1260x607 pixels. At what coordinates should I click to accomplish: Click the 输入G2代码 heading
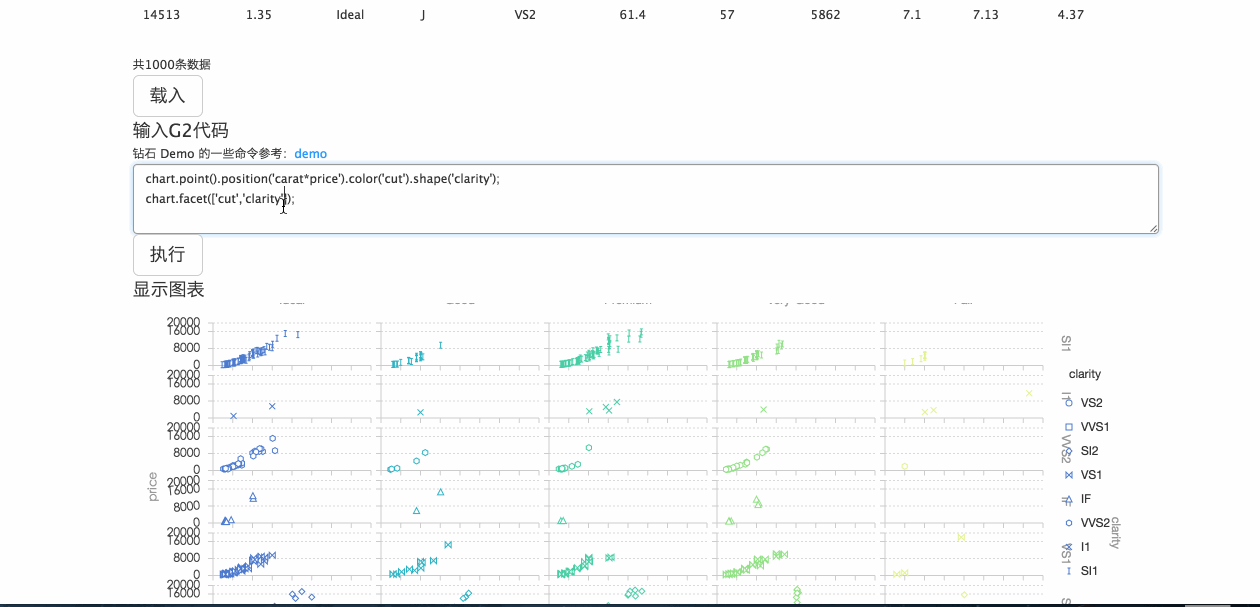tap(181, 130)
